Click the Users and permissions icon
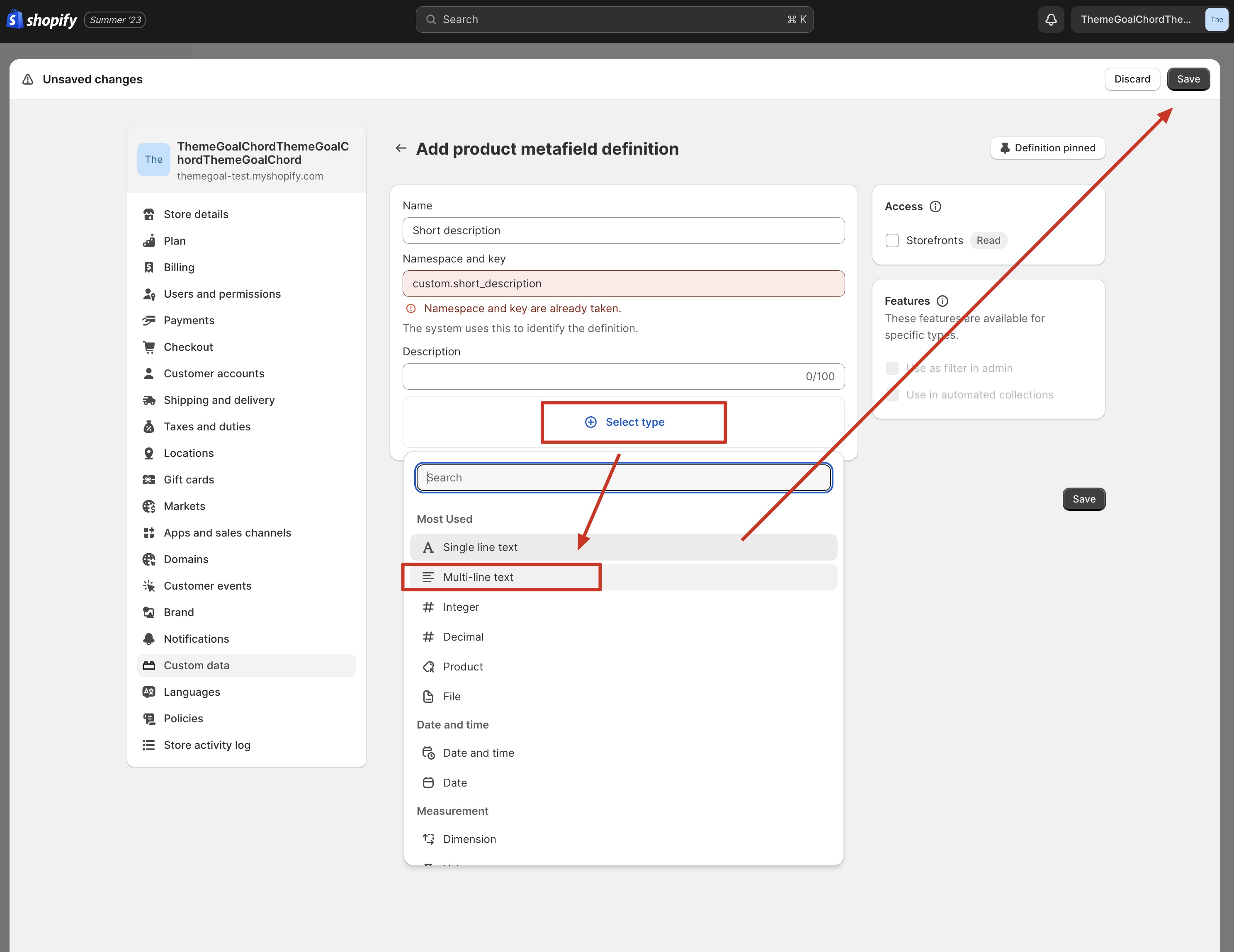Viewport: 1234px width, 952px height. (x=149, y=294)
